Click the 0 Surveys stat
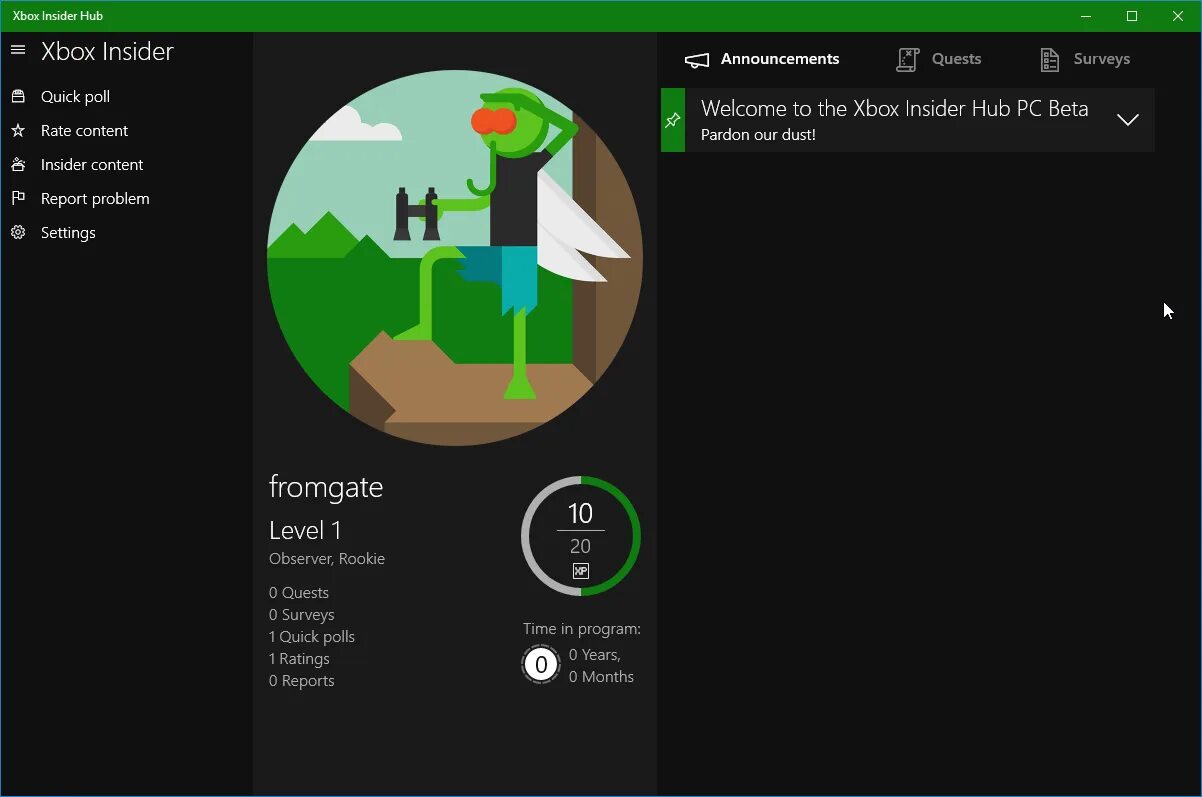This screenshot has height=797, width=1202. click(302, 615)
